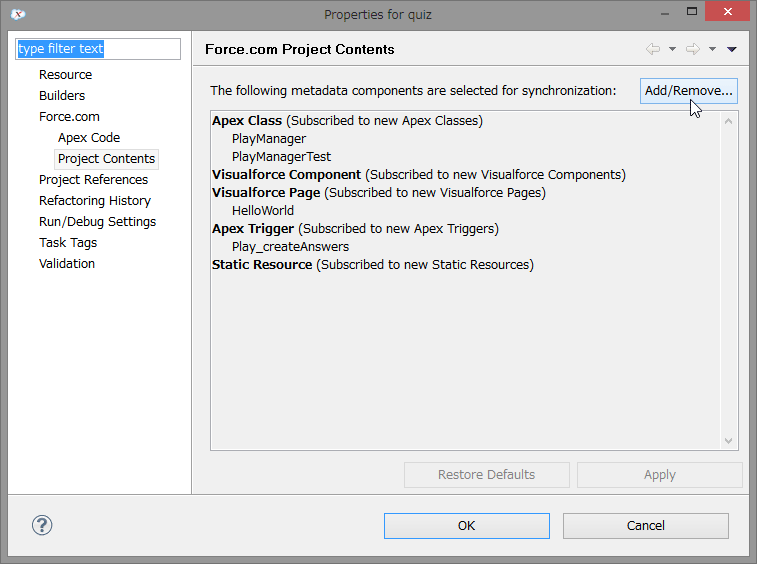
Task: Open the view menu triangle in header
Action: pos(732,49)
